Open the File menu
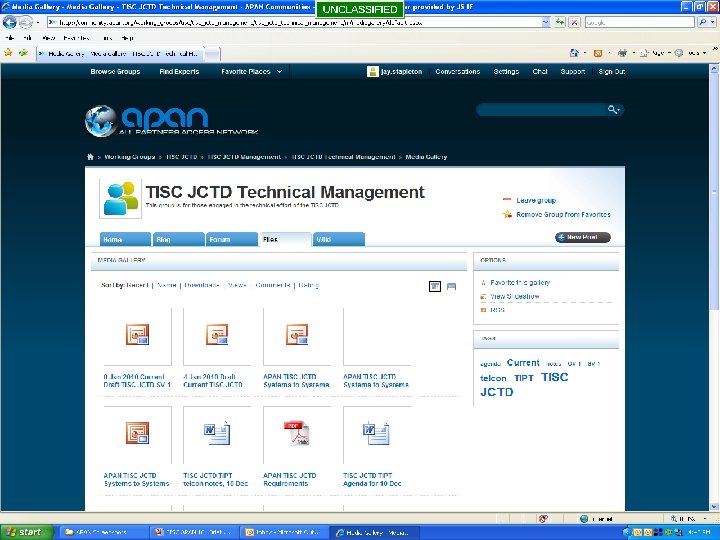The image size is (720, 540). pyautogui.click(x=10, y=38)
